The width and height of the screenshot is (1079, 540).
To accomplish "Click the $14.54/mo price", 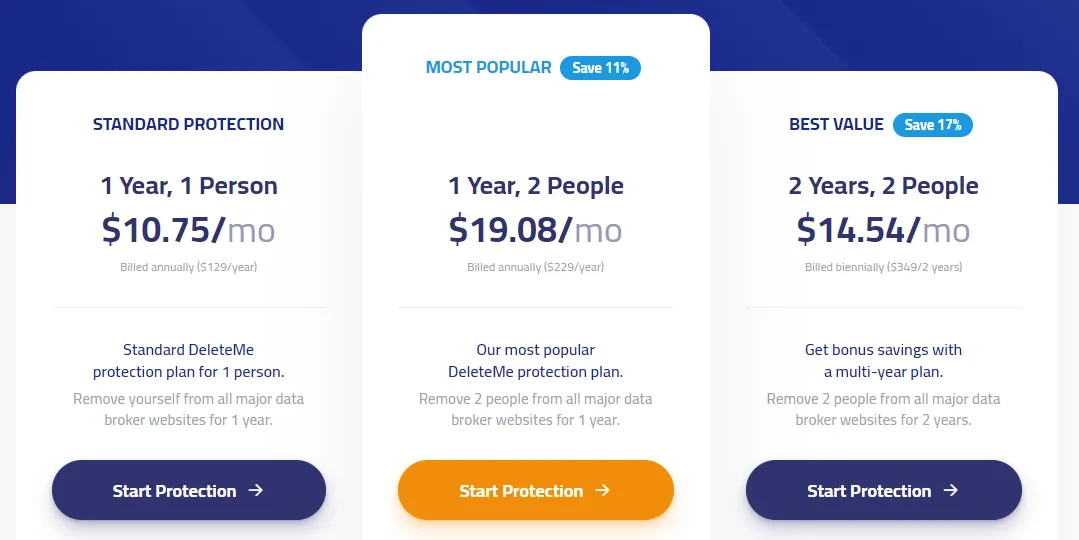I will (883, 230).
